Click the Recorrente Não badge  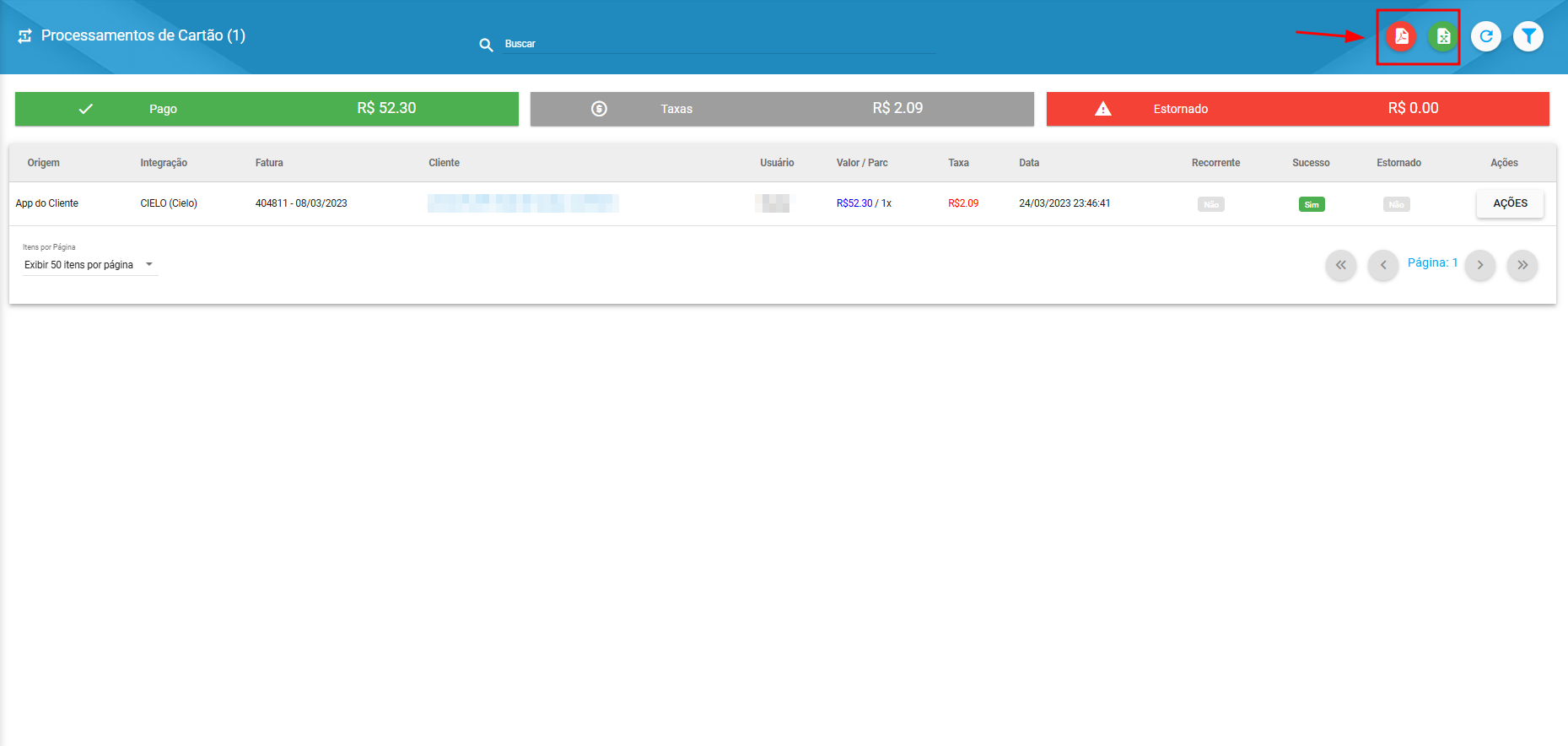pyautogui.click(x=1211, y=204)
